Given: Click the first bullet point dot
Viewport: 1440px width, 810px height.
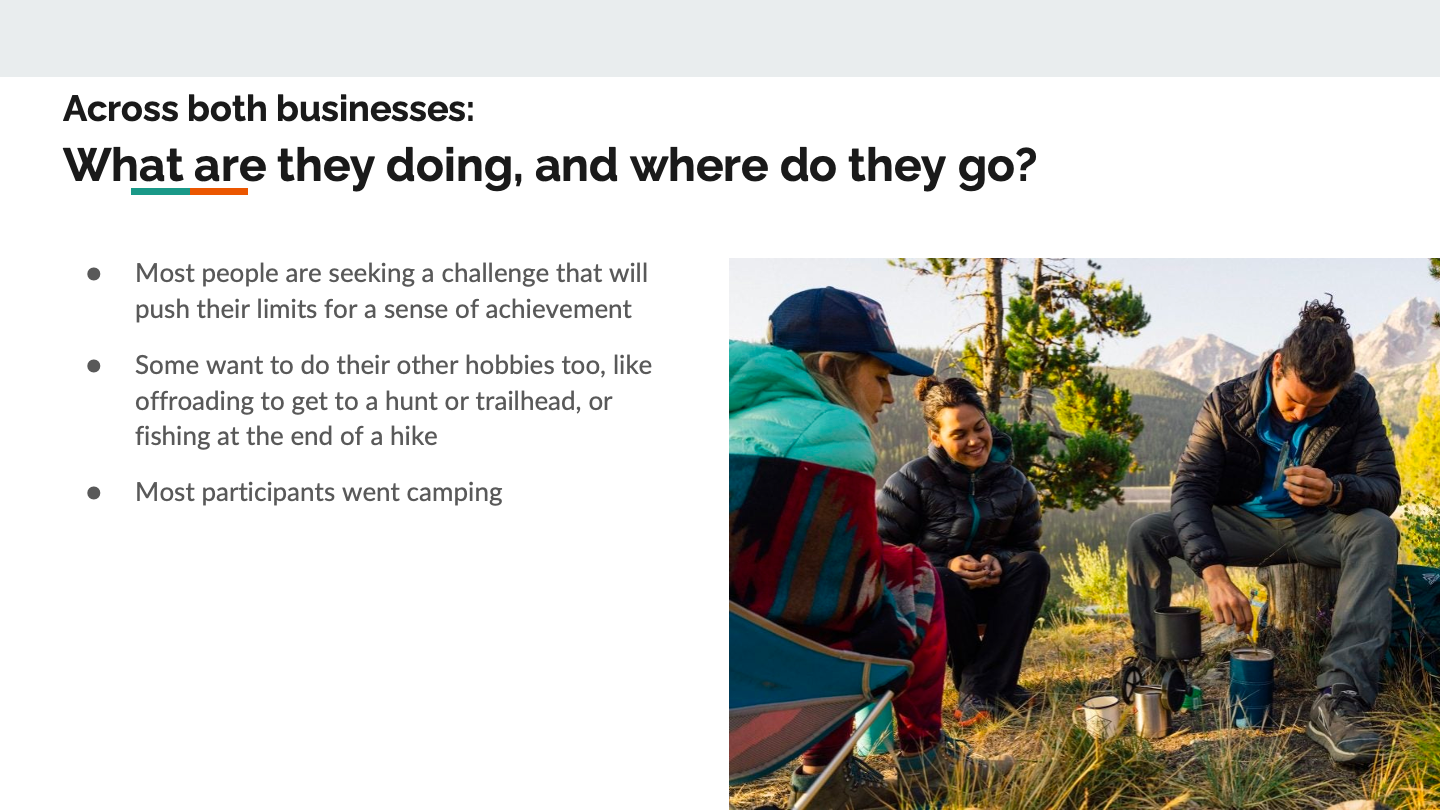Looking at the screenshot, I should pos(95,273).
